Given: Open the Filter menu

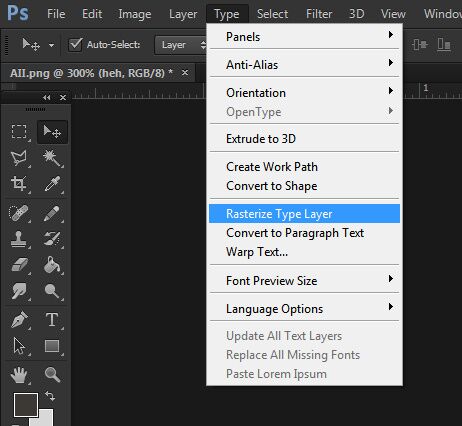Looking at the screenshot, I should click(319, 14).
